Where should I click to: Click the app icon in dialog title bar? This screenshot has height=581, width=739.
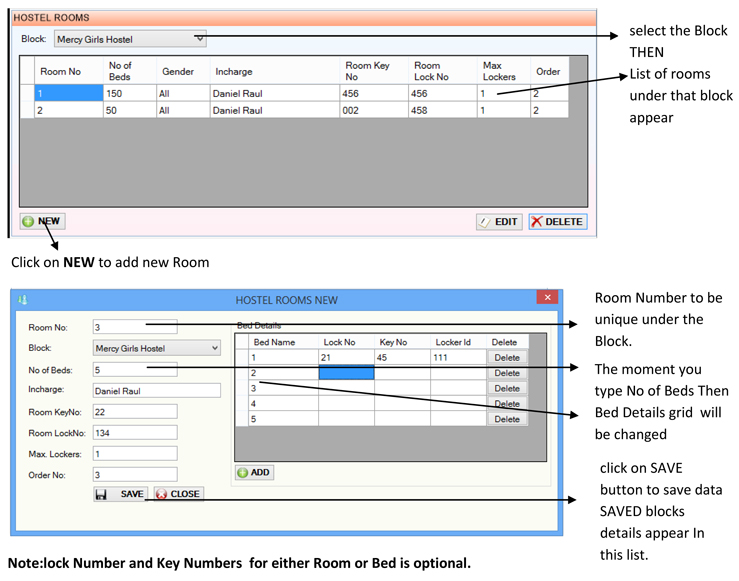point(23,299)
